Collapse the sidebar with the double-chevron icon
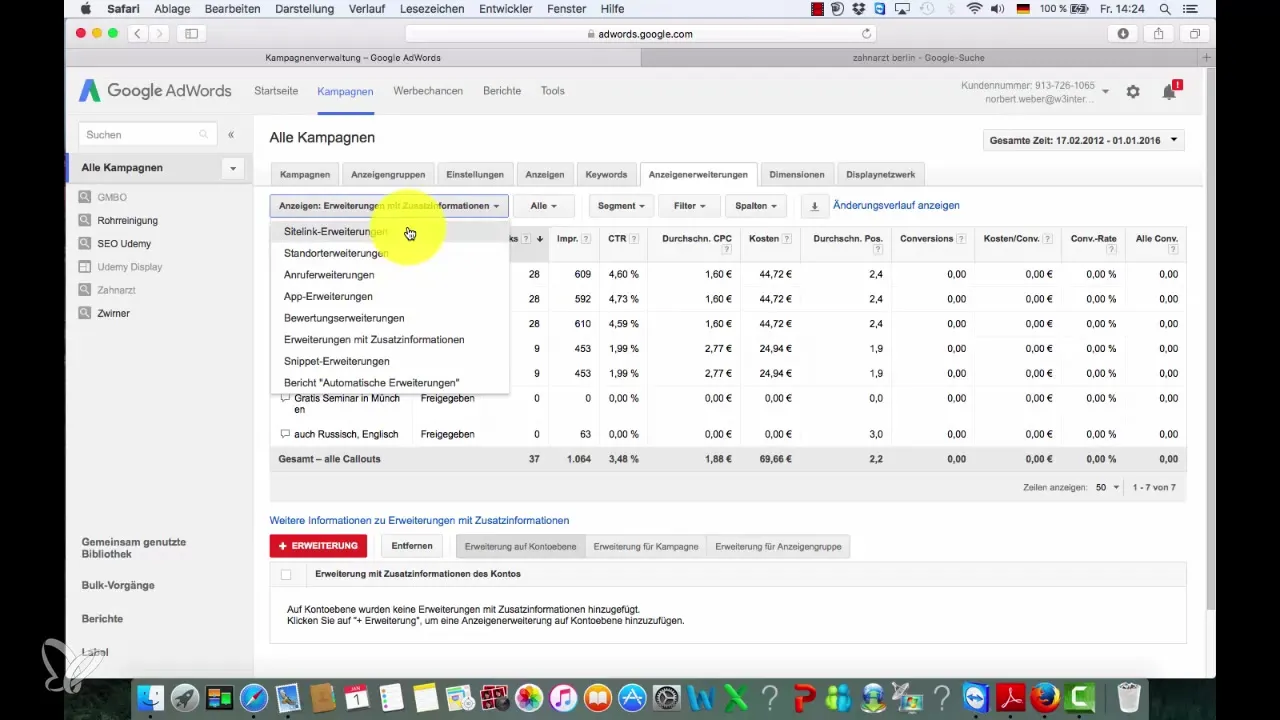The width and height of the screenshot is (1280, 720). click(x=231, y=134)
